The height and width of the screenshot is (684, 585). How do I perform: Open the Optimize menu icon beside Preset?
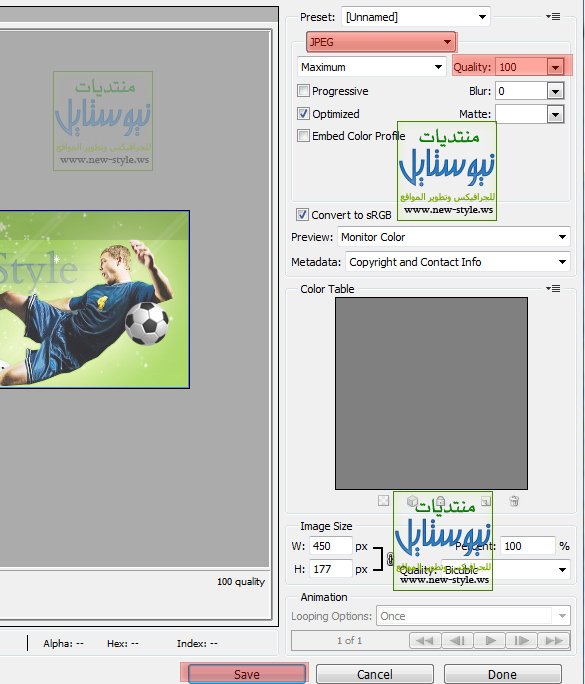tap(553, 17)
